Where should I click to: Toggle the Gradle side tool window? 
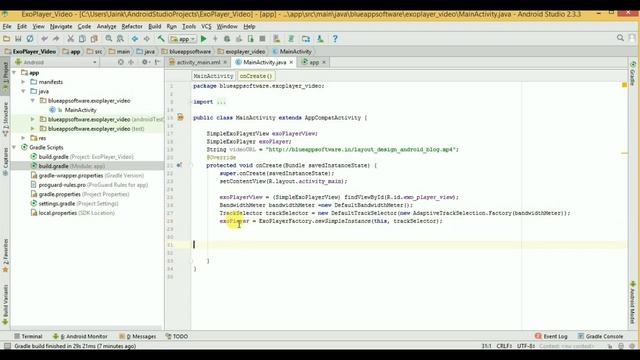633,73
